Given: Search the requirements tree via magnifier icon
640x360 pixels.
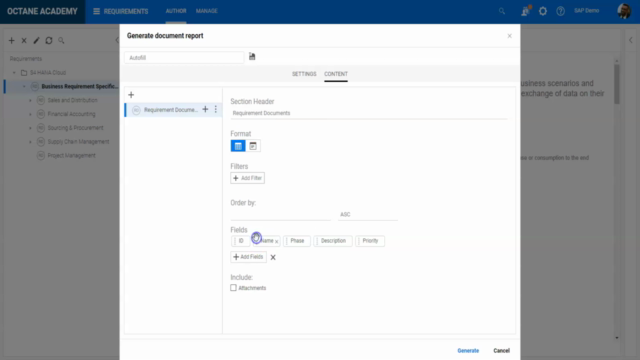Looking at the screenshot, I should [61, 40].
